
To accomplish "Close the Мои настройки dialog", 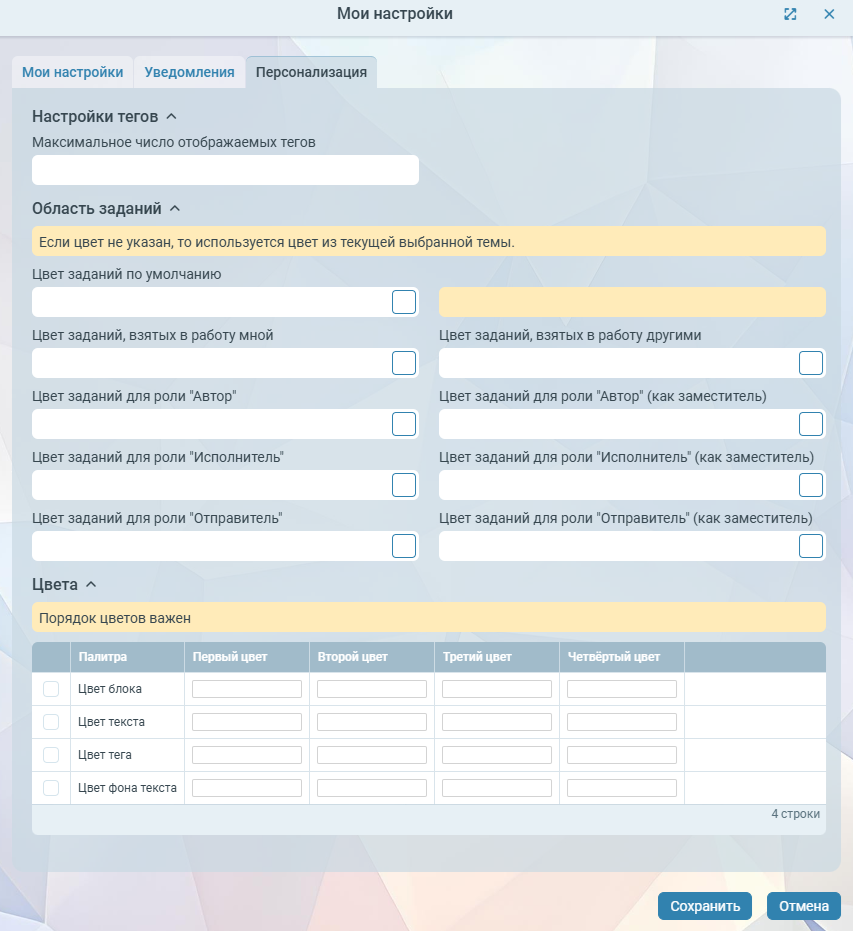I will pyautogui.click(x=829, y=14).
